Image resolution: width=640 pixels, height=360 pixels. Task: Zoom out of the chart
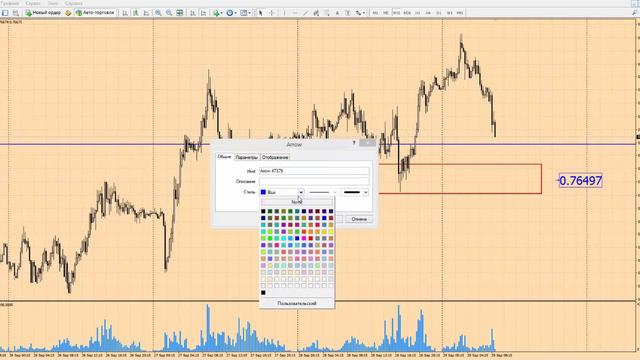(169, 13)
